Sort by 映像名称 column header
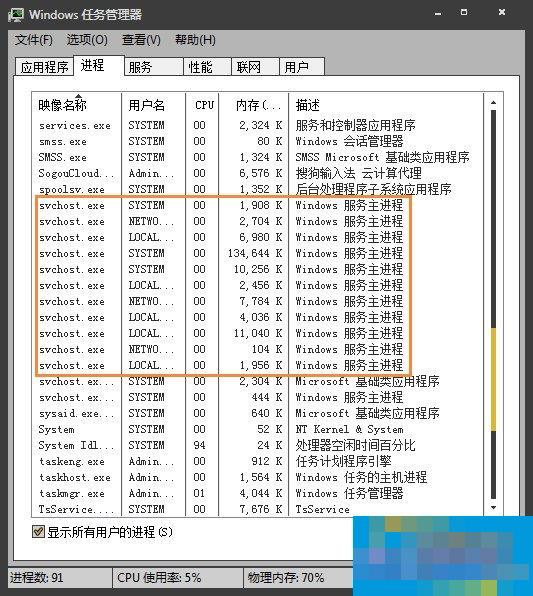Screen dimensions: 533x596 [77, 105]
